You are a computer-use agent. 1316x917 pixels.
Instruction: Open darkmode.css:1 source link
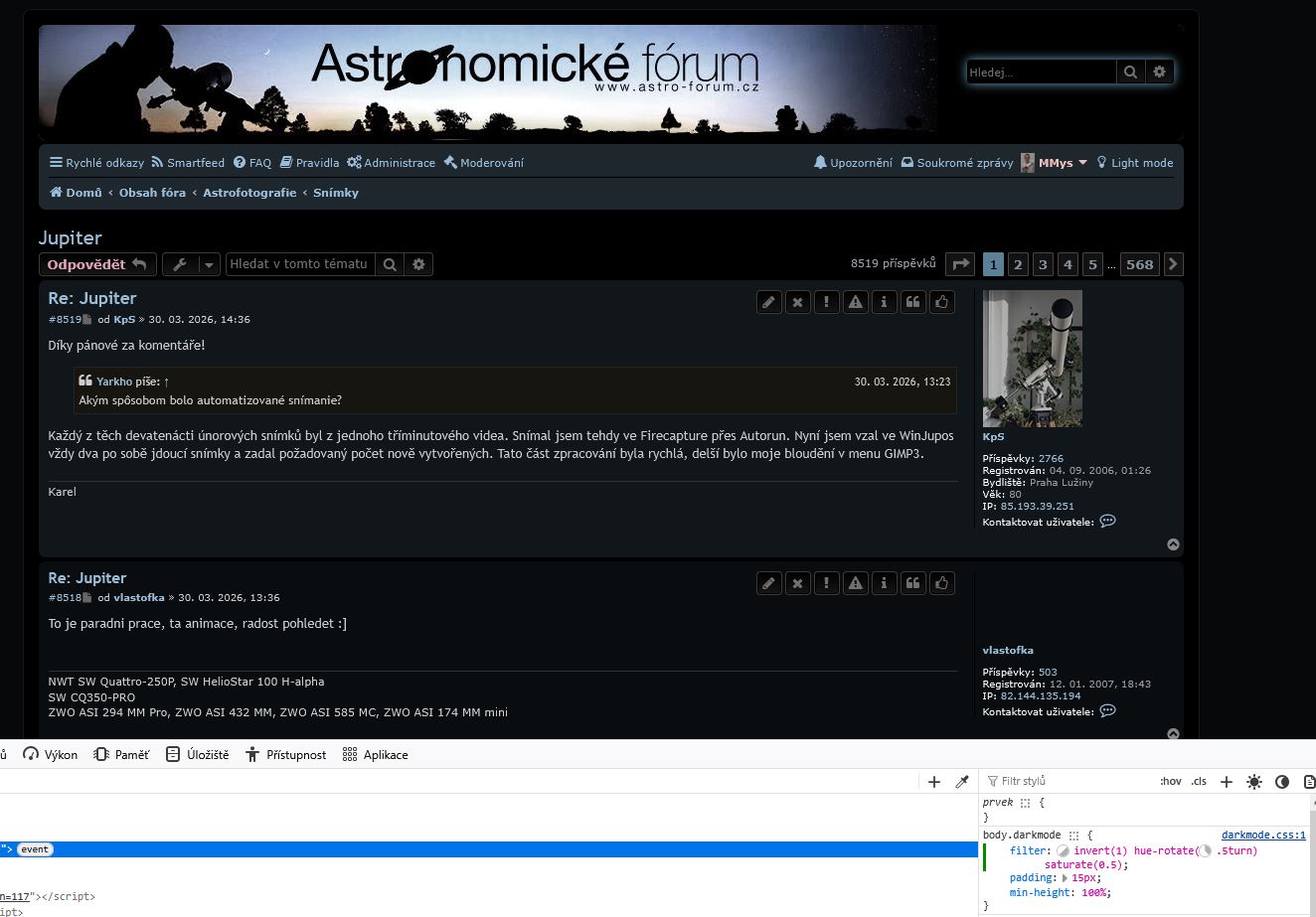coord(1263,836)
